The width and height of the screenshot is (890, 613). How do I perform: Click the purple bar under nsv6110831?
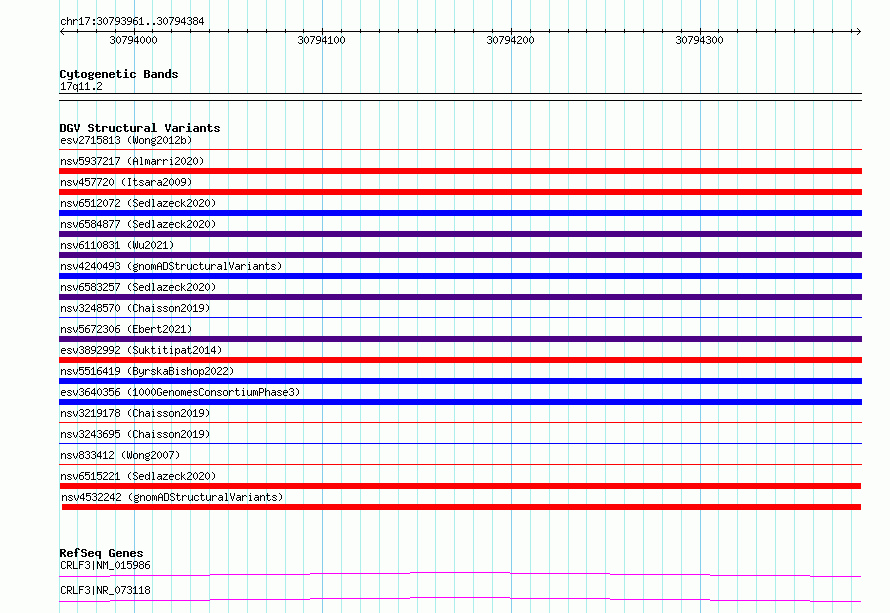tap(460, 255)
